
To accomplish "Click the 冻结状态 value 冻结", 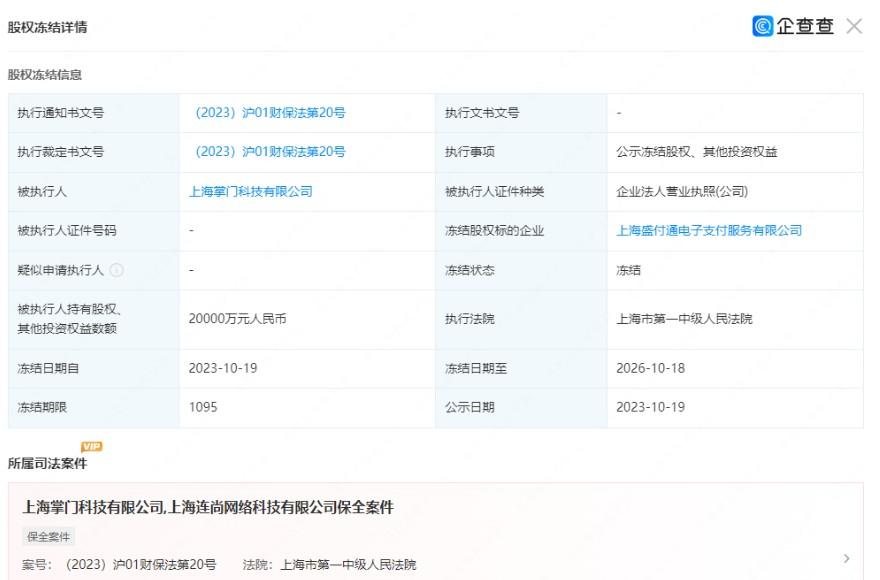I will coord(629,270).
